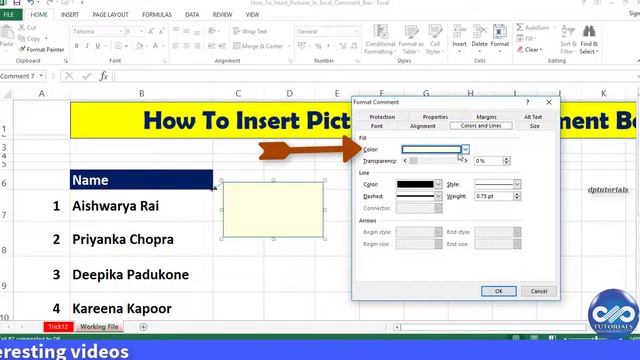Screen dimensions: 640x360
Task: Click the Format cells icon
Action: [500, 32]
